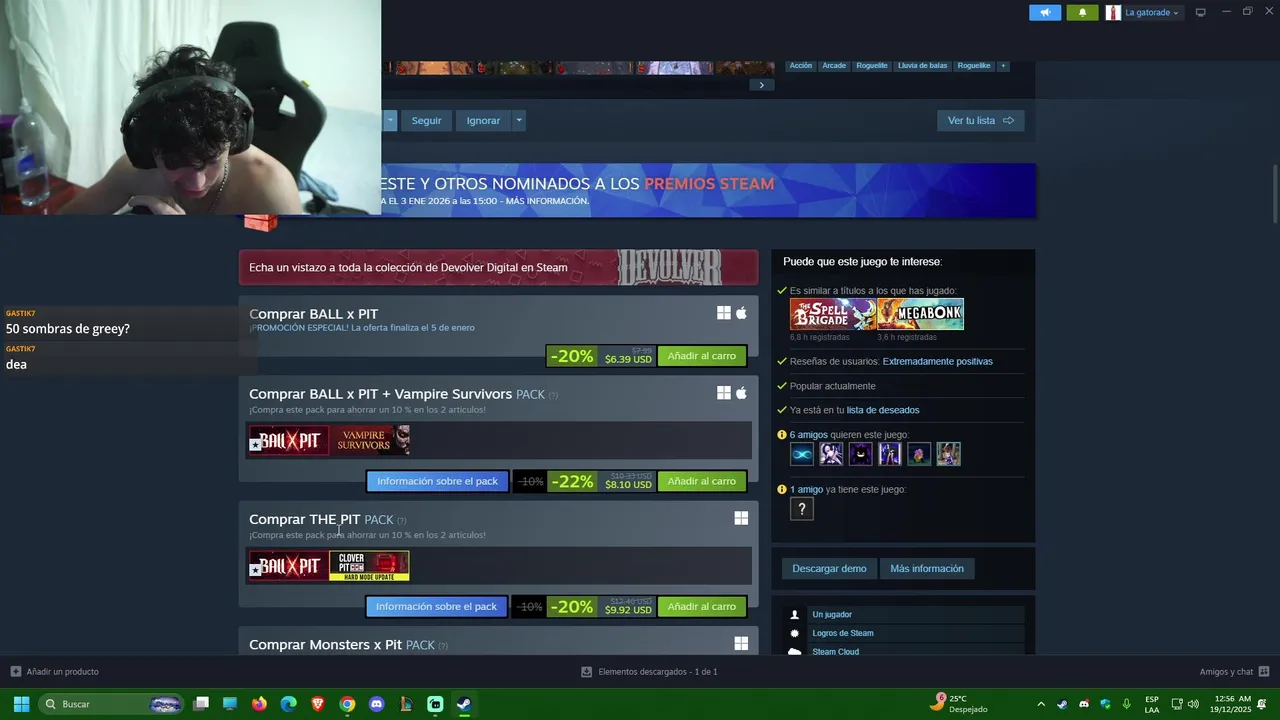Open the first friend avatar wanting this game

(x=802, y=454)
